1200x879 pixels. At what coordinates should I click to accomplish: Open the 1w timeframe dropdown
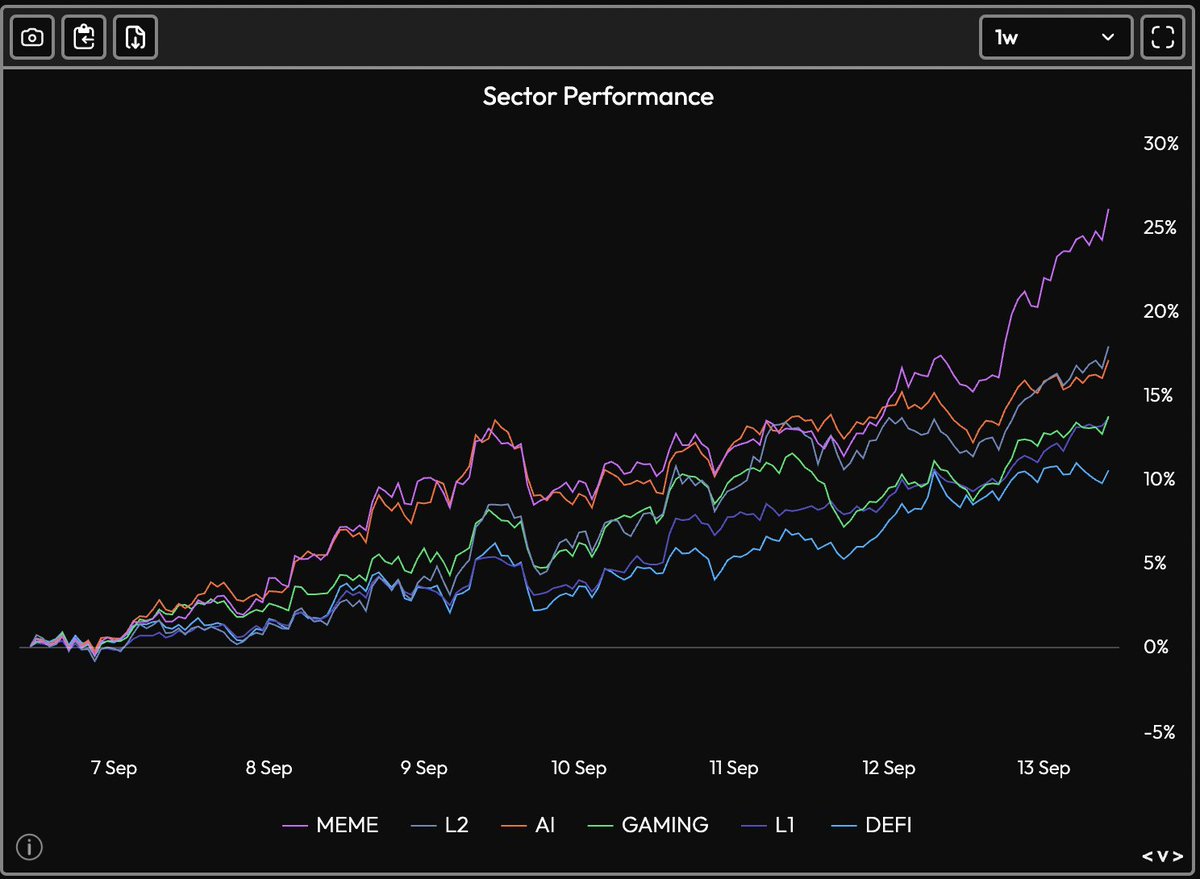point(1056,36)
